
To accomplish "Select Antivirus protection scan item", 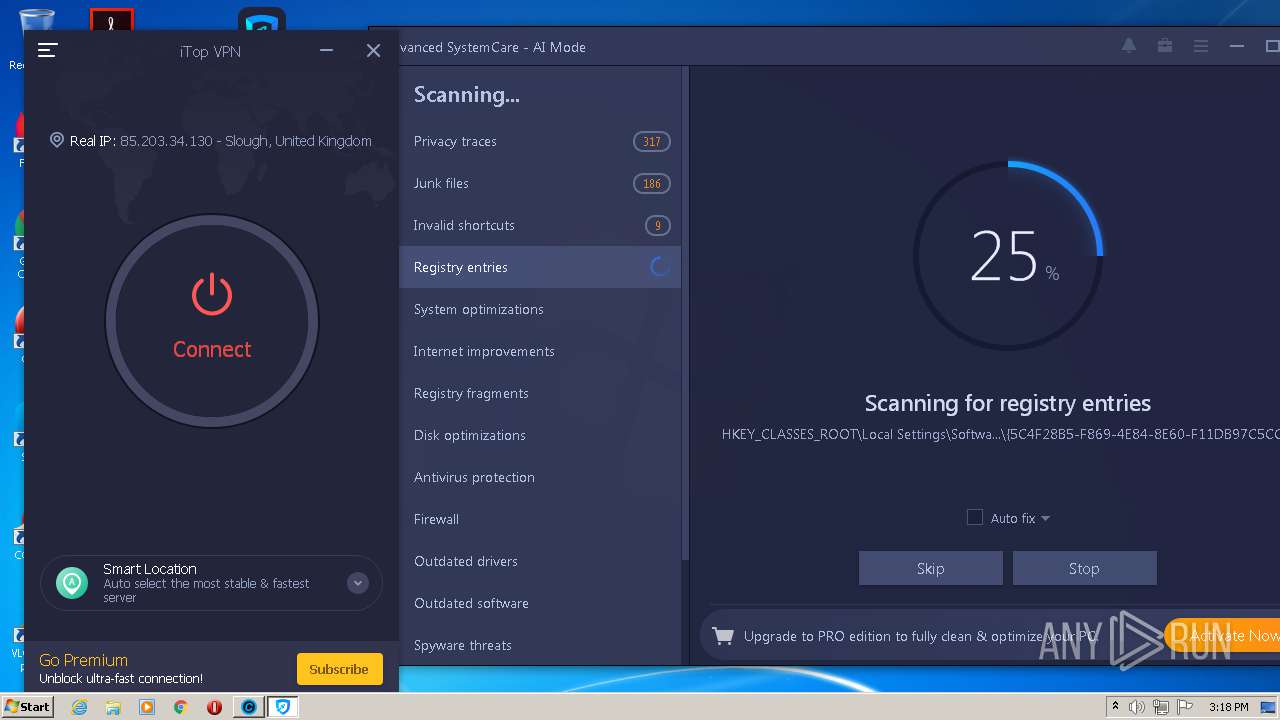I will 540,477.
